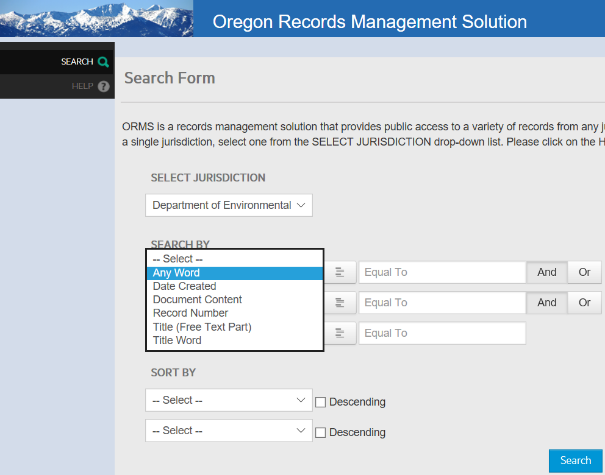Expand the second Sort By dropdown
Screen dimensions: 605x475
point(229,430)
